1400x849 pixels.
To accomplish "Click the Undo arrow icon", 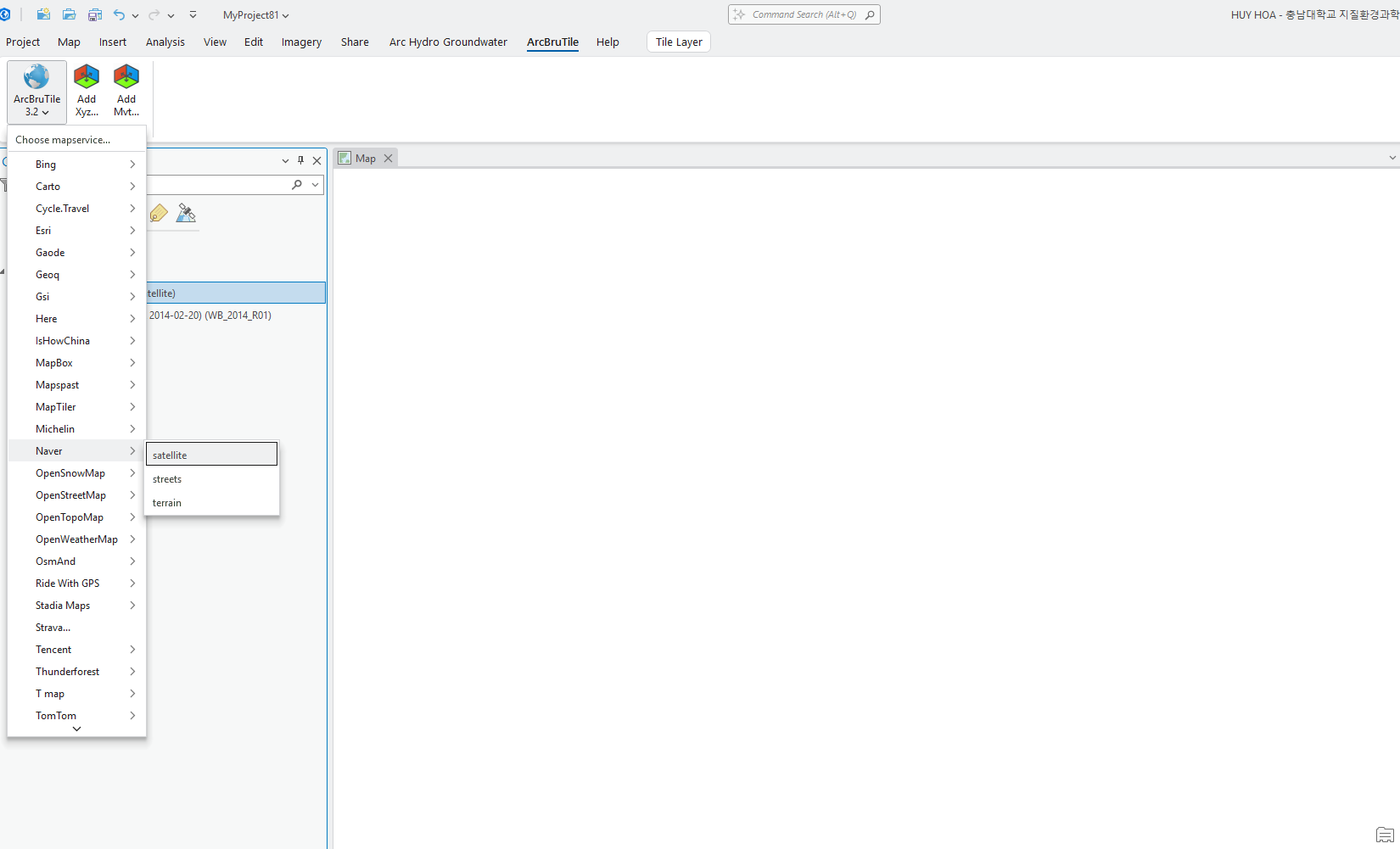I will pos(119,14).
